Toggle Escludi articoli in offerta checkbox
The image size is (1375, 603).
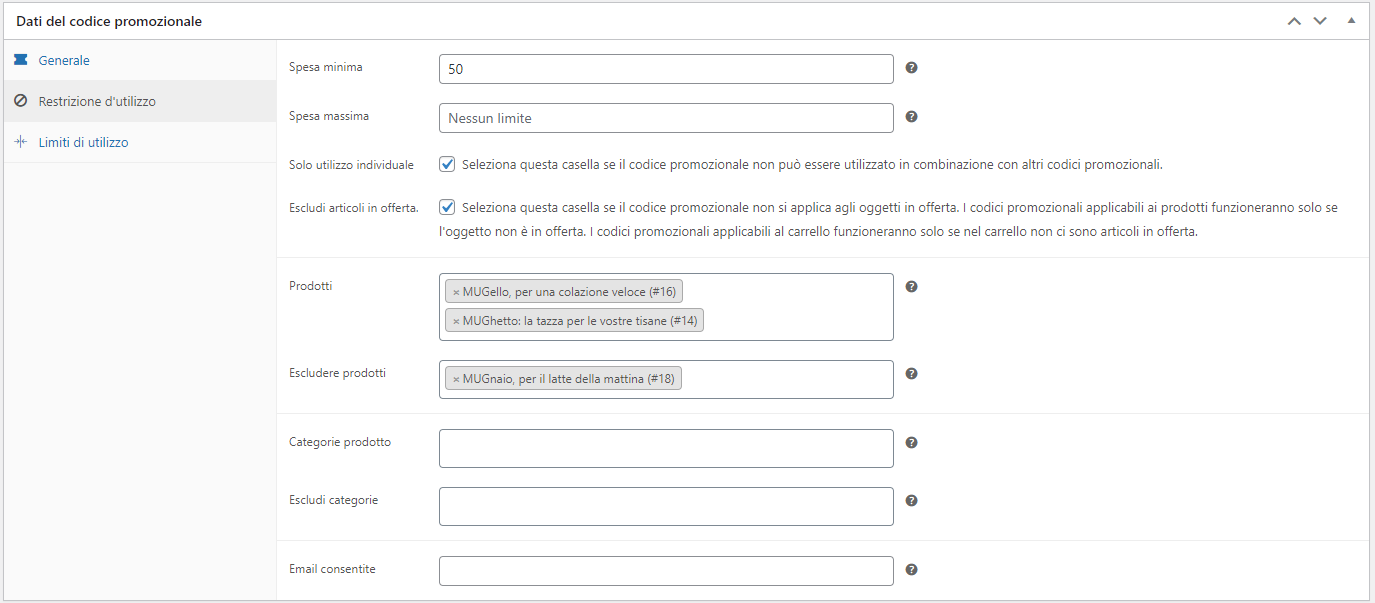pos(447,208)
